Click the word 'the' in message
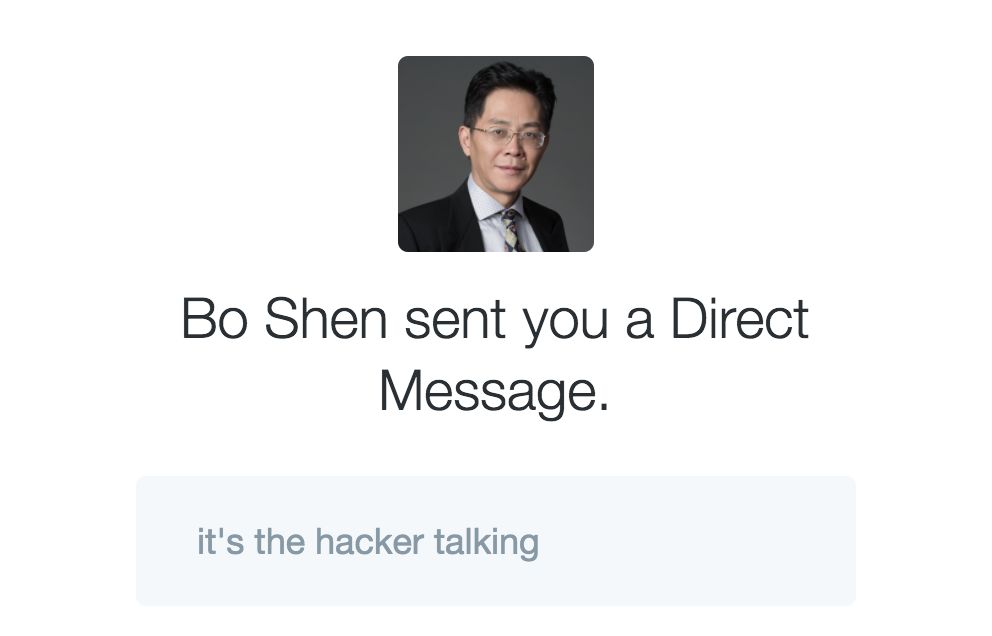This screenshot has width=992, height=636. pos(280,542)
